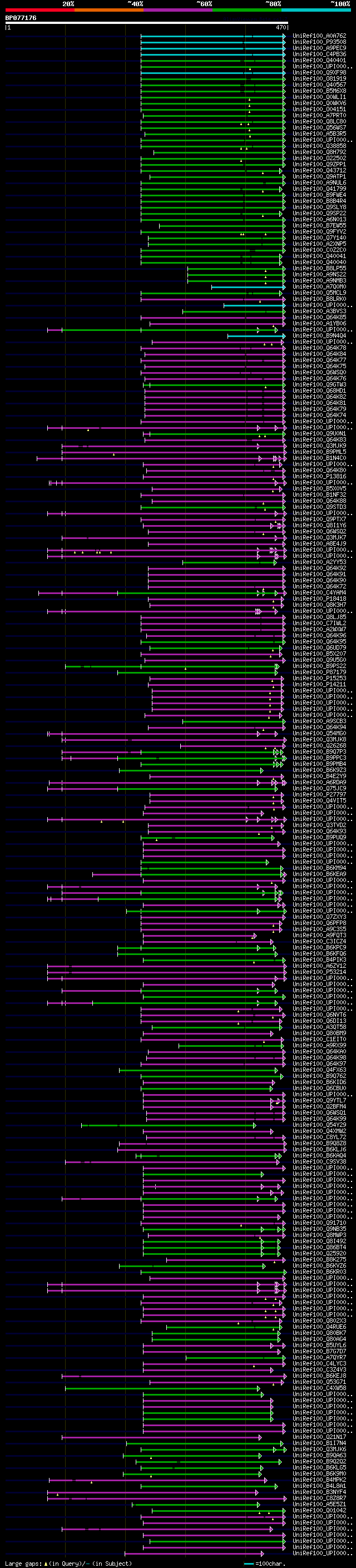The image size is (356, 1568).
Task: Select the UniRef100_P87179 label
Action: pos(319,672)
